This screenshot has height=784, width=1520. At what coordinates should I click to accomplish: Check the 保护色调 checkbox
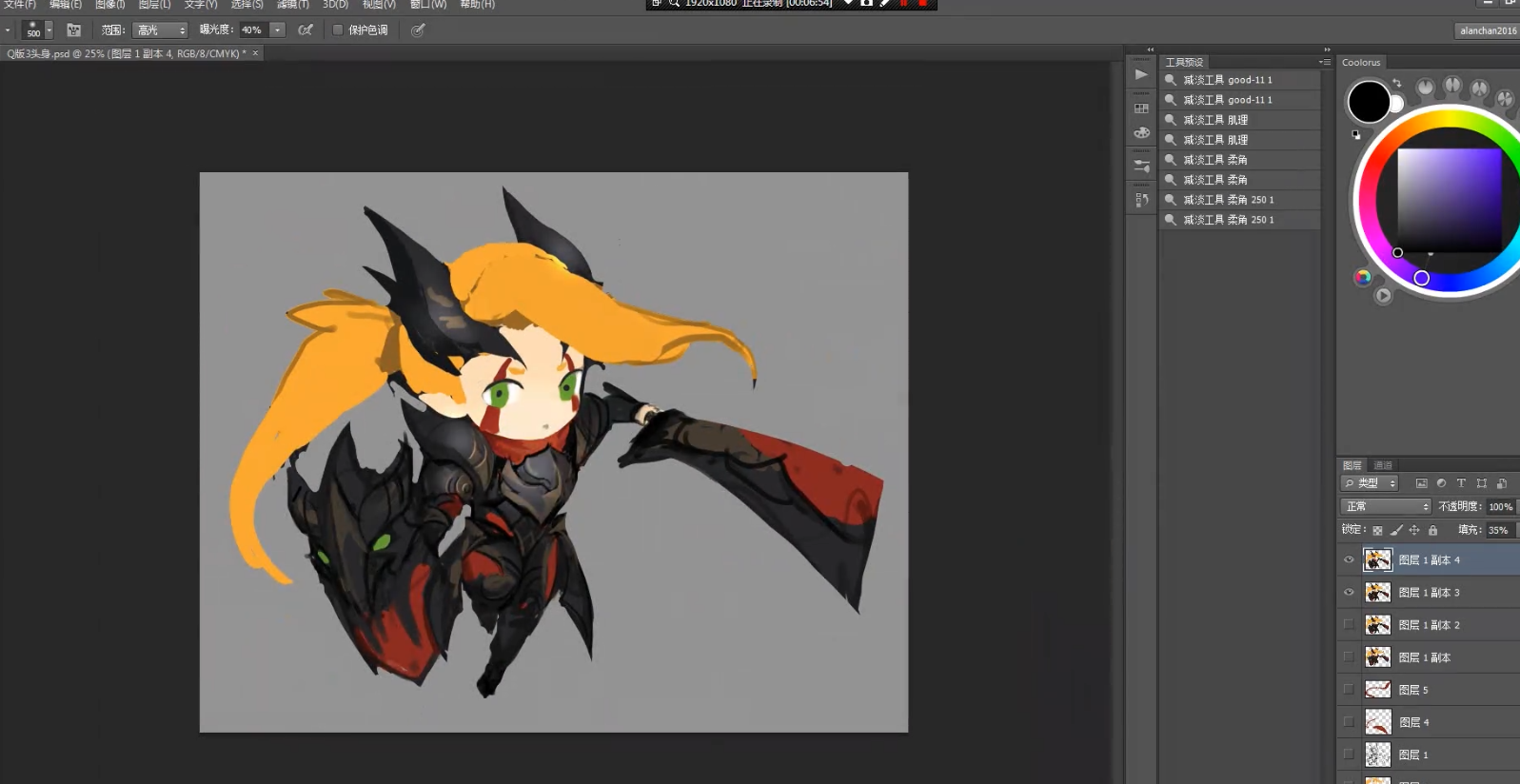click(x=337, y=30)
